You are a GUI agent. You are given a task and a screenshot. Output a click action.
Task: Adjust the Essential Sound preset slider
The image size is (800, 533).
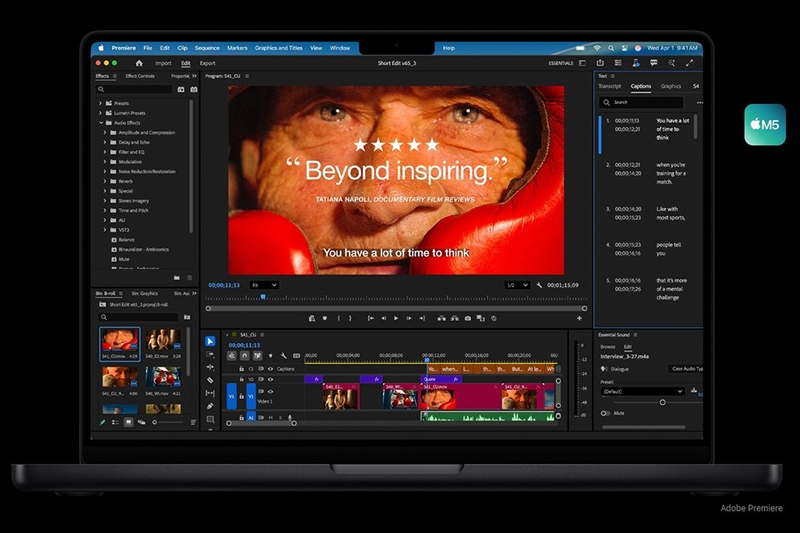click(x=662, y=402)
